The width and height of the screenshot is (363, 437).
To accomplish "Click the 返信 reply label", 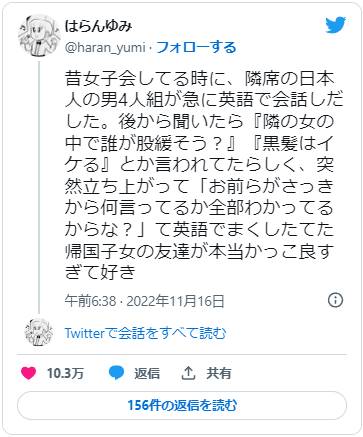I will (x=147, y=373).
